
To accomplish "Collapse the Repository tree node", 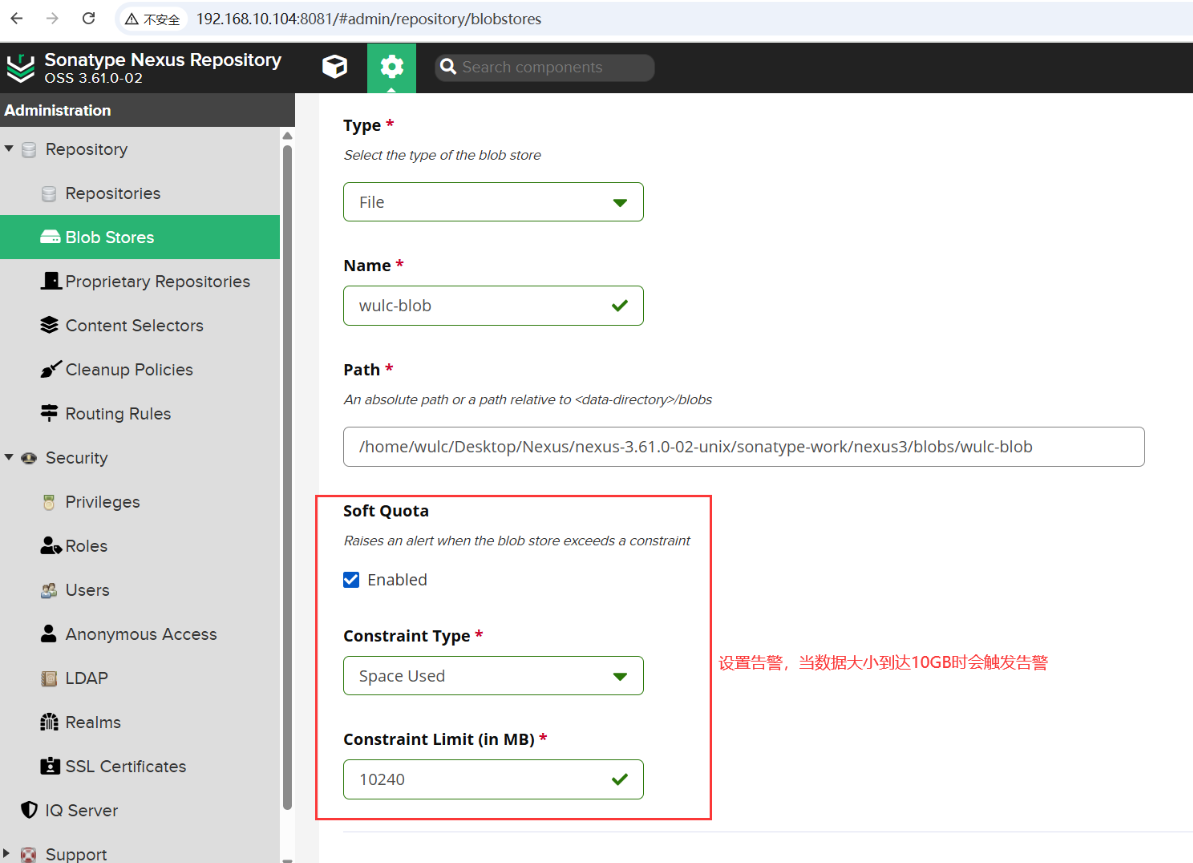I will click(x=8, y=148).
